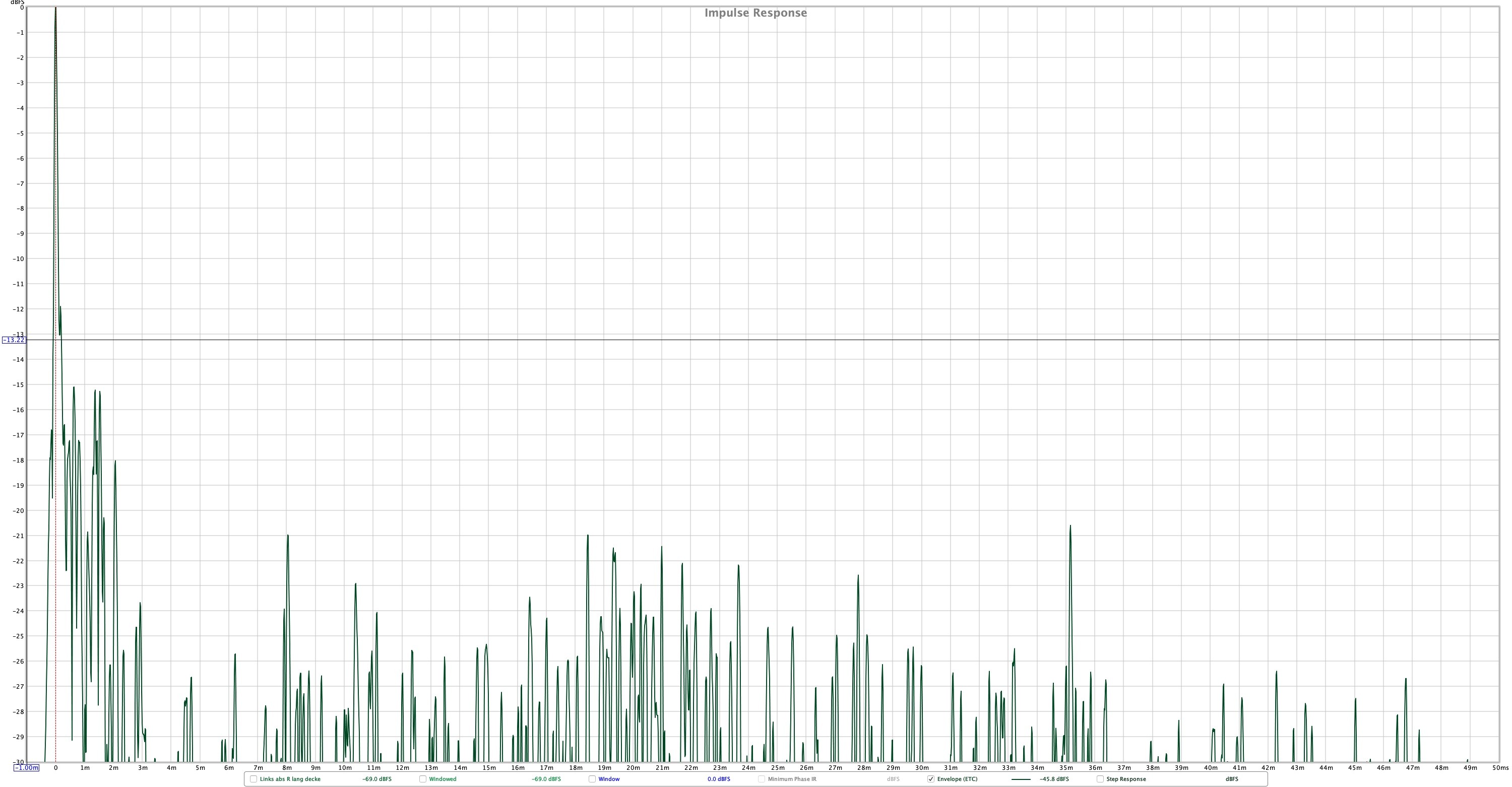Click the dBFS unit label above y-axis
The image size is (1512, 787).
(x=17, y=3)
